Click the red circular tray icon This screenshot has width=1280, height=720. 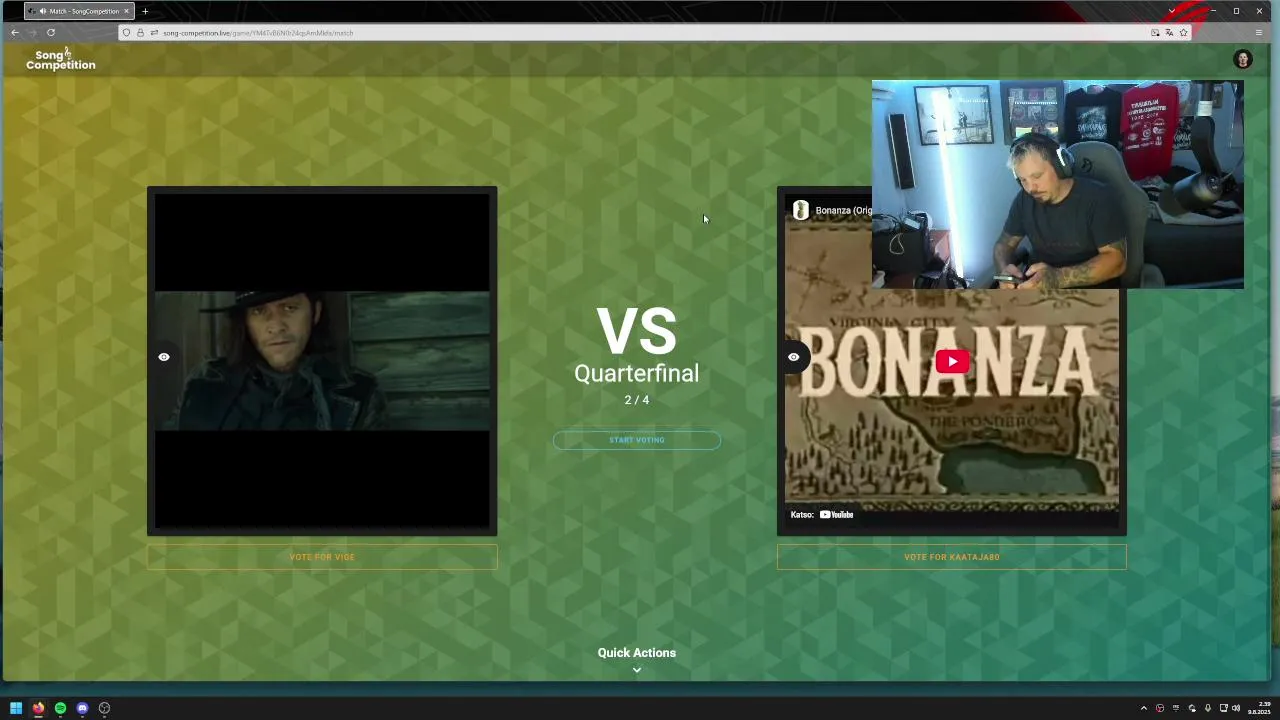(1160, 708)
